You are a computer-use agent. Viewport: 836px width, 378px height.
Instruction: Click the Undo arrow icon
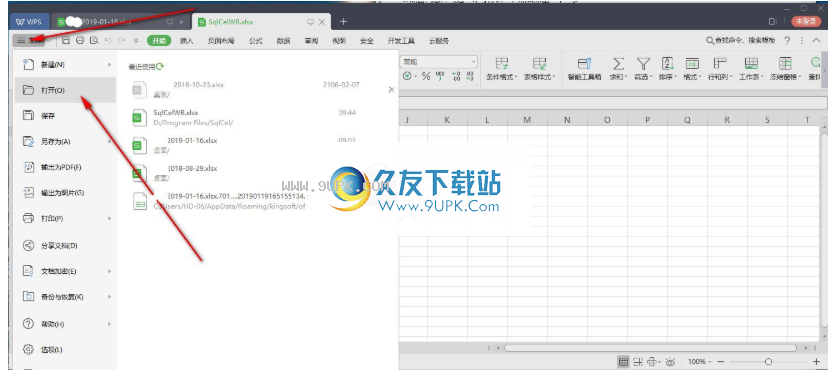[108, 40]
